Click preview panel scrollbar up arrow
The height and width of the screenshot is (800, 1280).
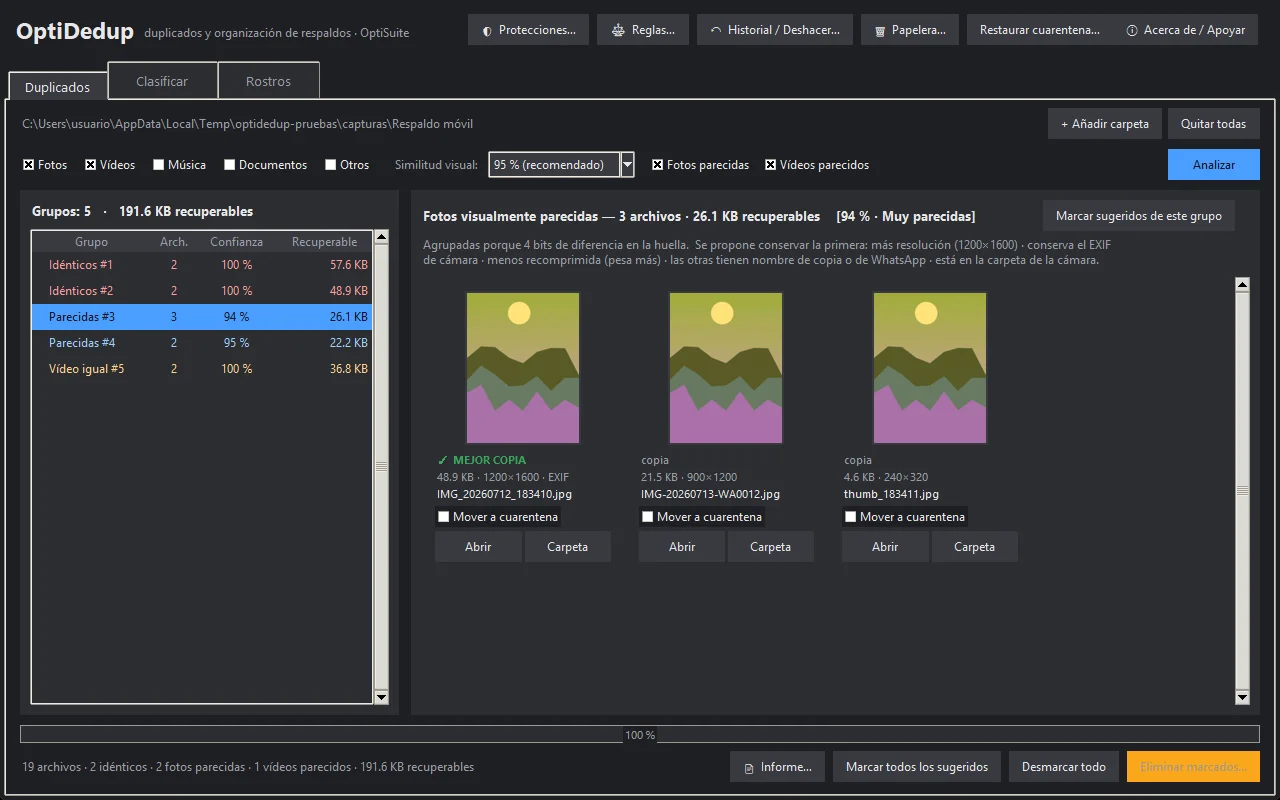[x=1243, y=285]
